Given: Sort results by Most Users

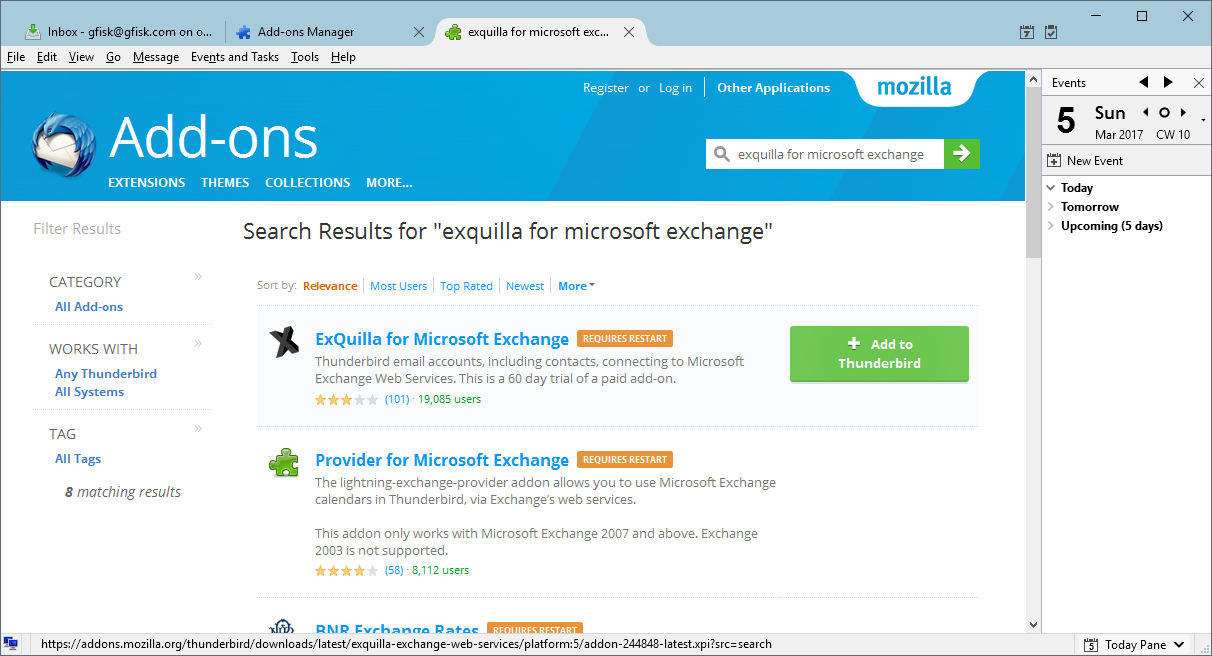Looking at the screenshot, I should tap(398, 286).
